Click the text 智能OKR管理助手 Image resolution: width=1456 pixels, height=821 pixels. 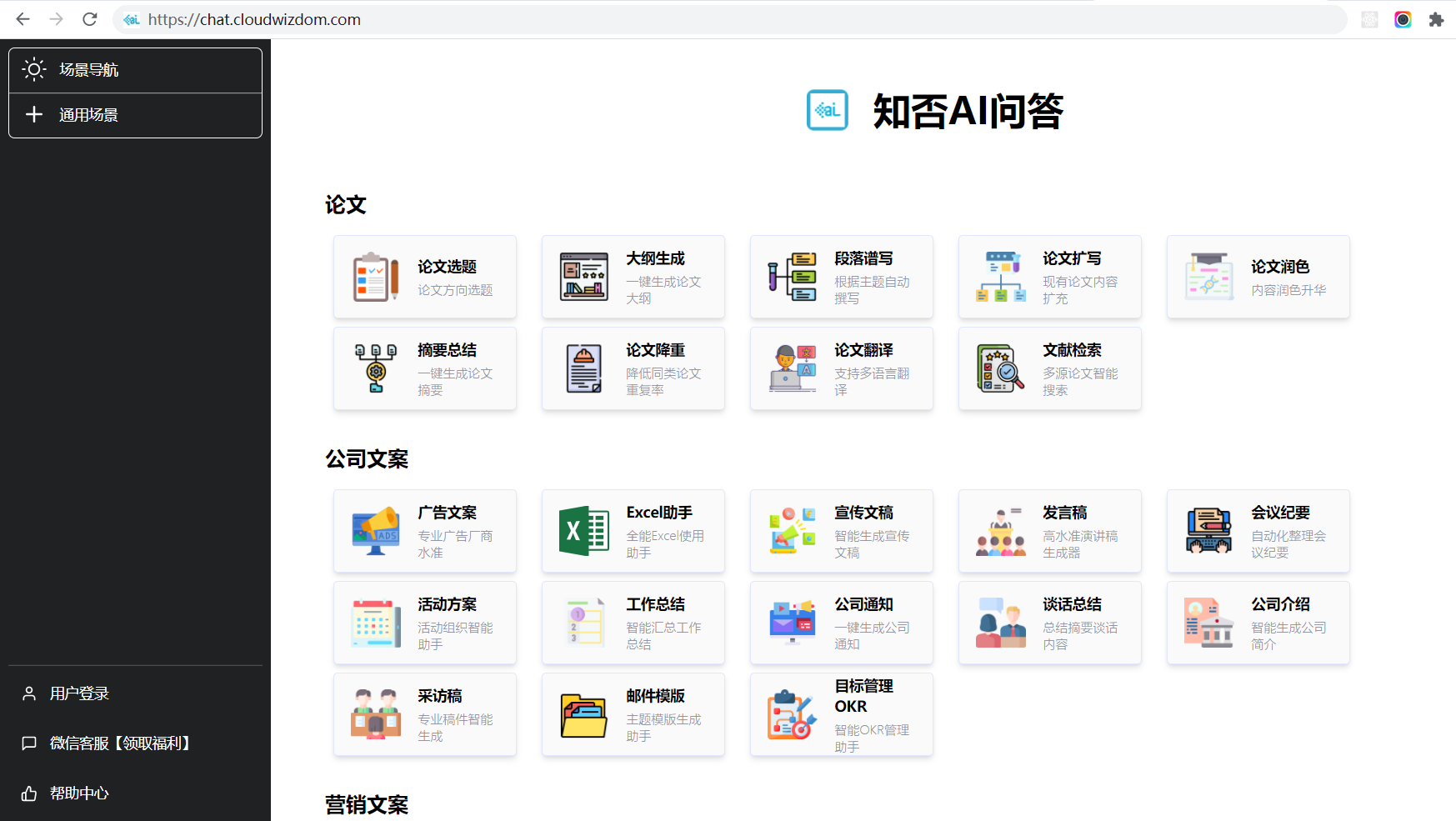[872, 738]
